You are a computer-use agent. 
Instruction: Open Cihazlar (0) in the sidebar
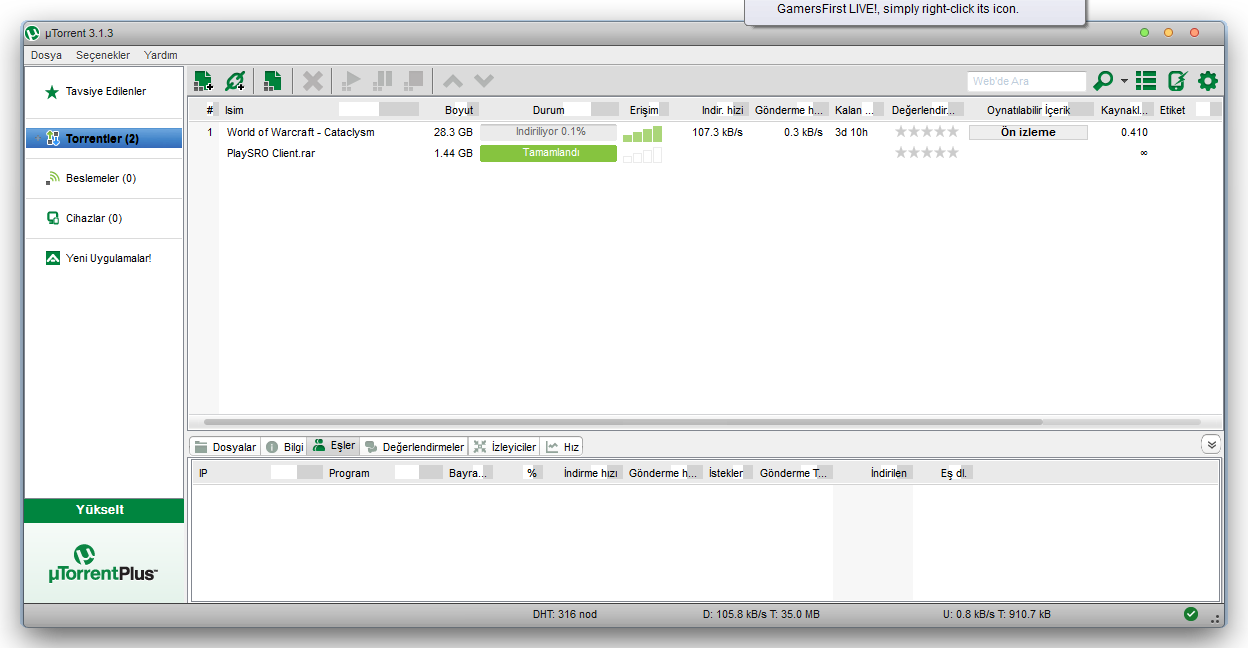pyautogui.click(x=105, y=219)
